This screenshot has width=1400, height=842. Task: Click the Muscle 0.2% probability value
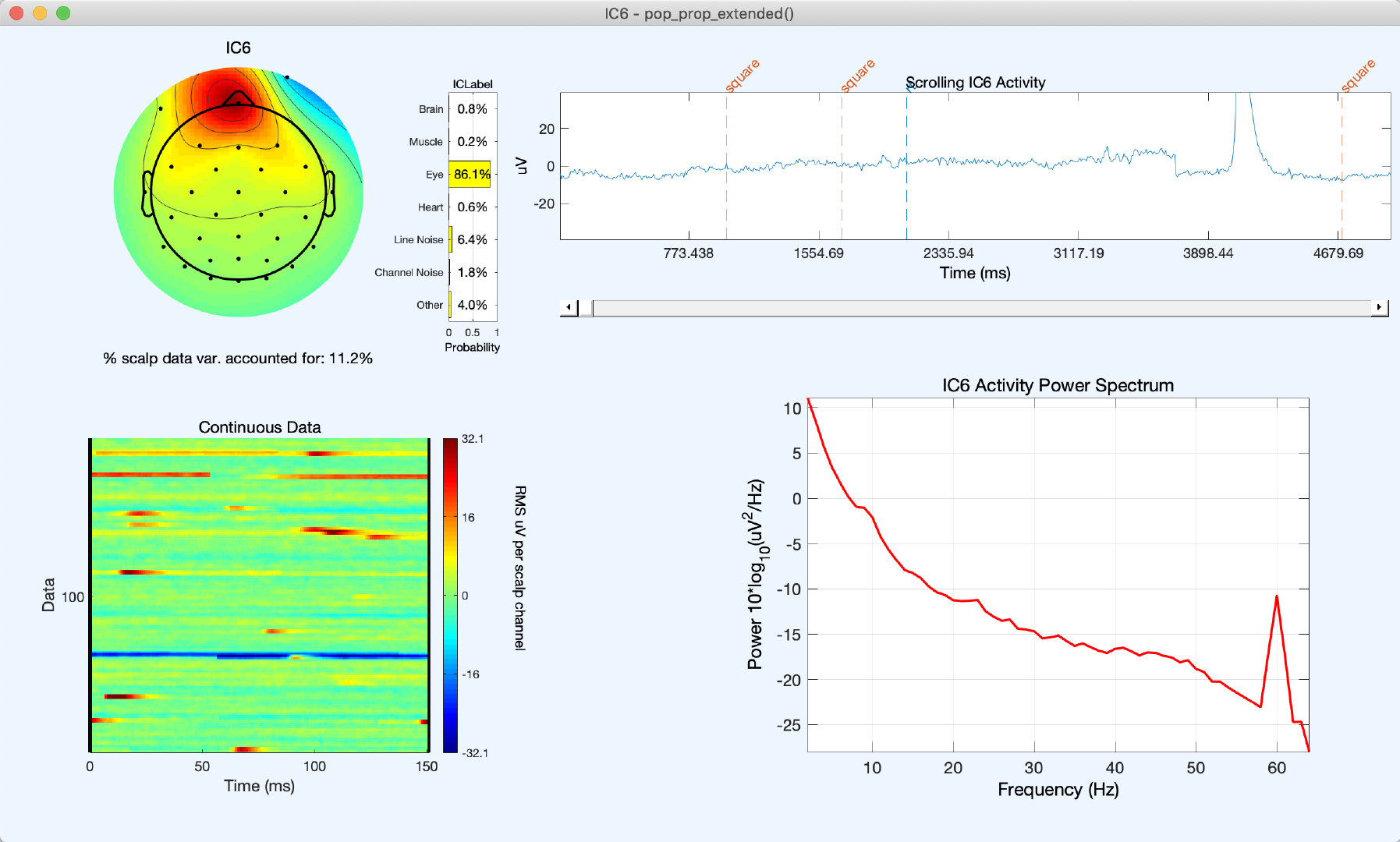coord(472,142)
